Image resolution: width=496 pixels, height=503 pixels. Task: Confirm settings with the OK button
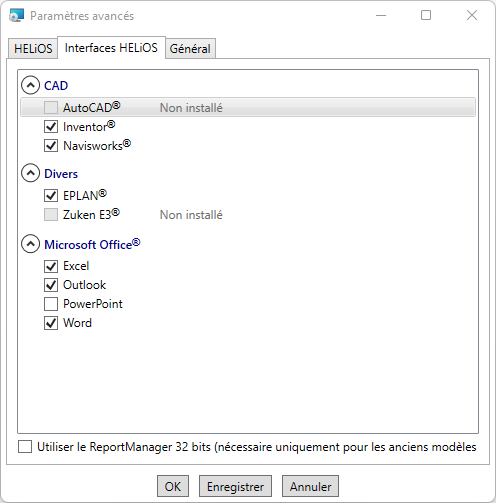tap(173, 486)
